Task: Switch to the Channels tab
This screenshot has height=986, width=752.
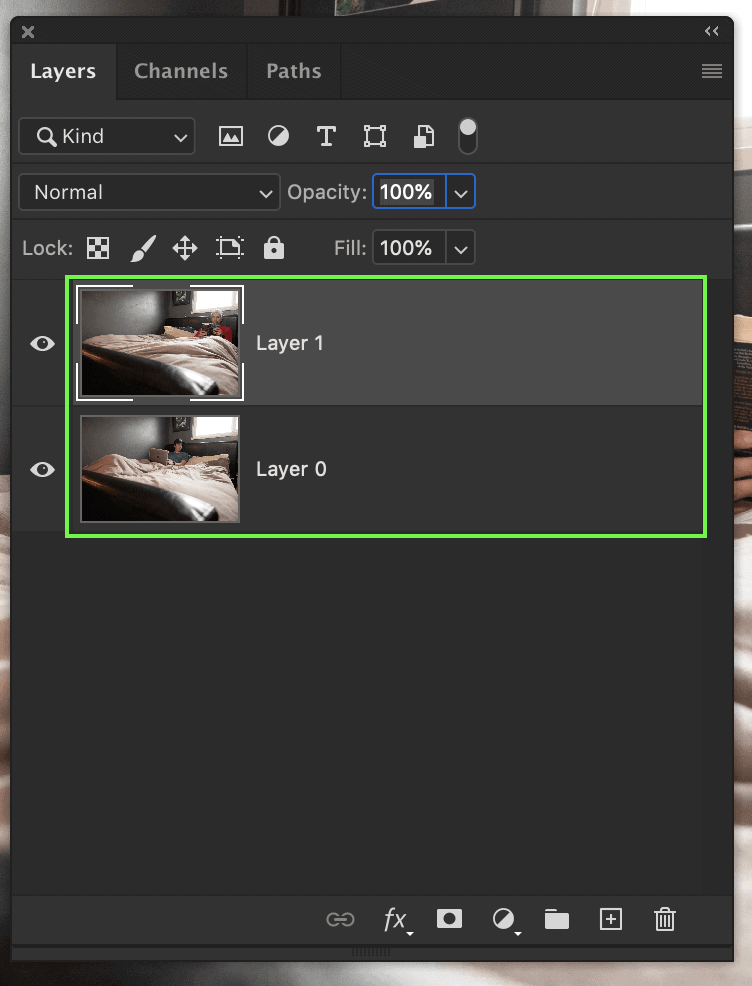Action: (x=181, y=71)
